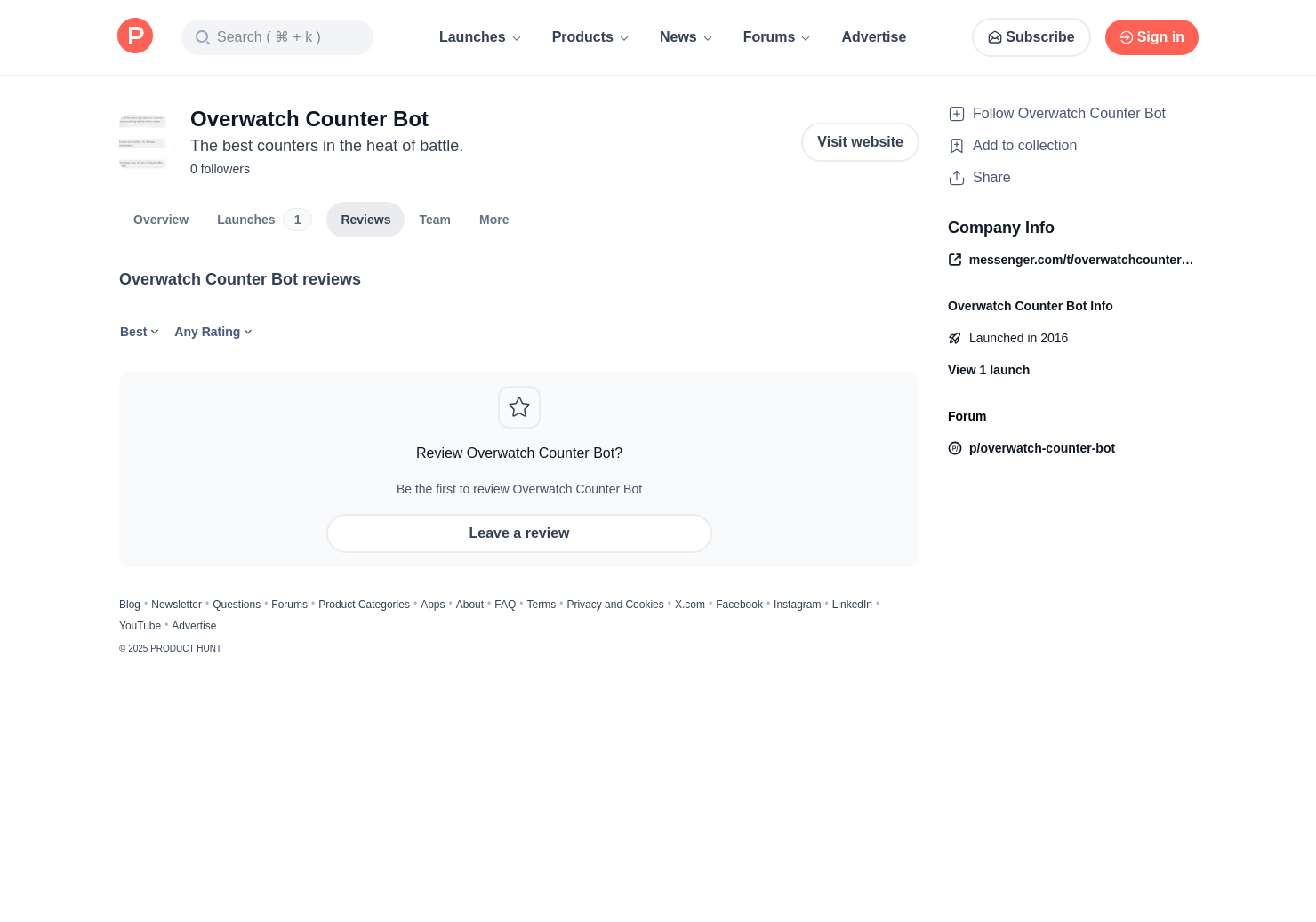This screenshot has width=1316, height=922.
Task: Open the Advertise nav link
Action: pos(874,37)
